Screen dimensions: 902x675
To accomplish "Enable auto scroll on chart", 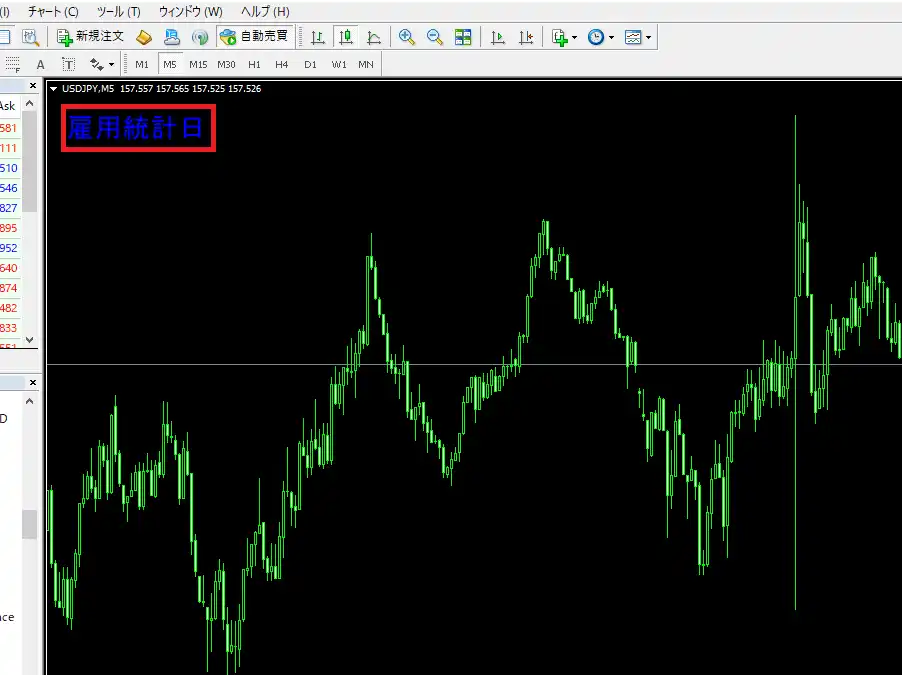I will 498,37.
